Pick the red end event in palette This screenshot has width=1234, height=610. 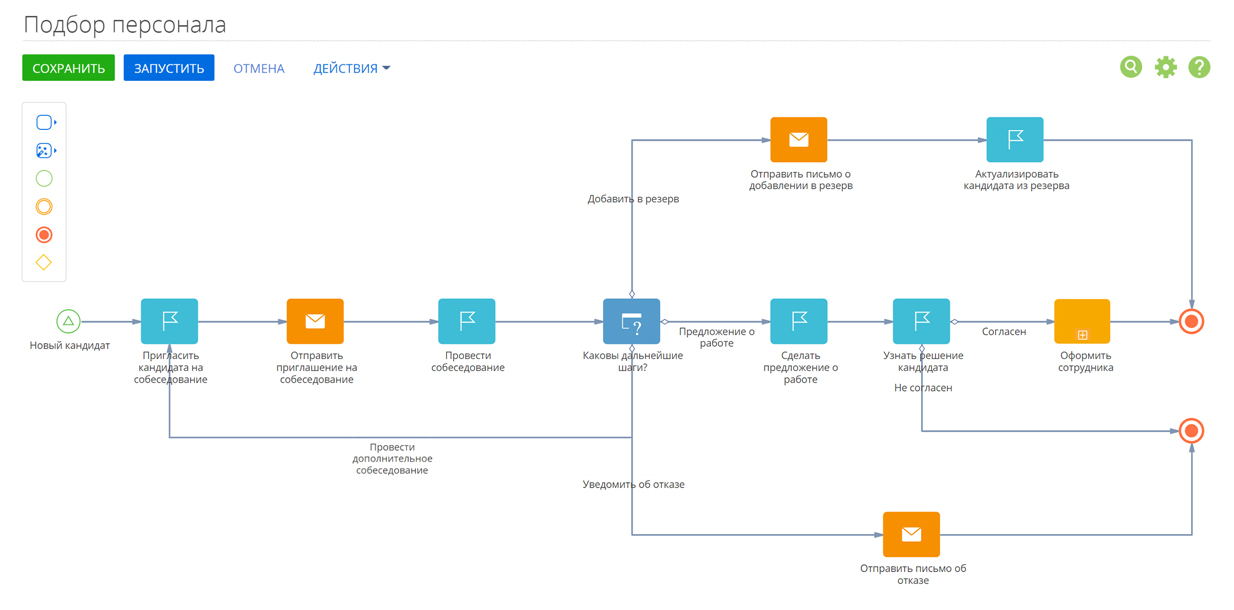(x=44, y=235)
